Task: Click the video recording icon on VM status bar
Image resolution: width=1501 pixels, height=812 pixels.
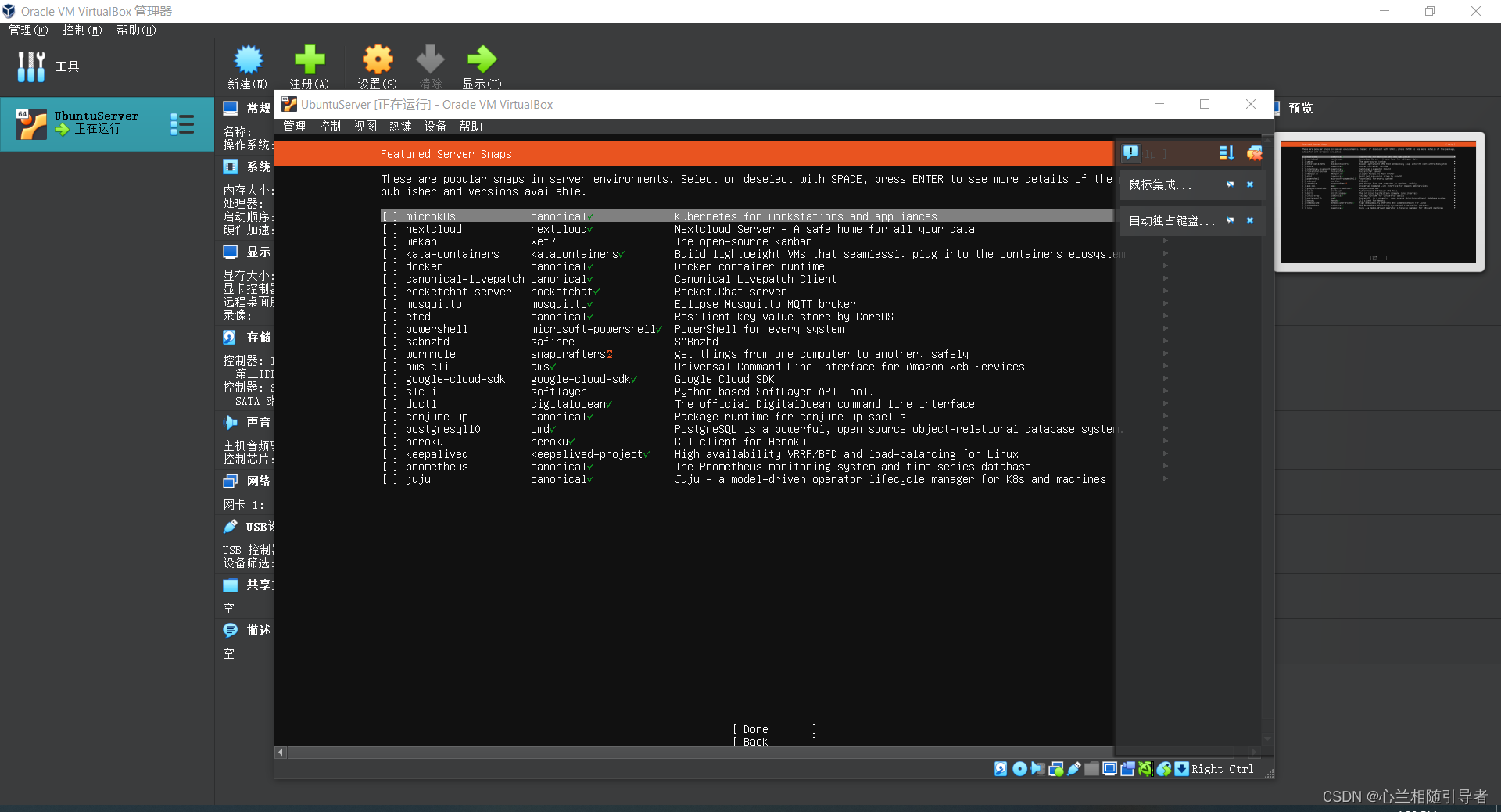Action: point(1127,769)
